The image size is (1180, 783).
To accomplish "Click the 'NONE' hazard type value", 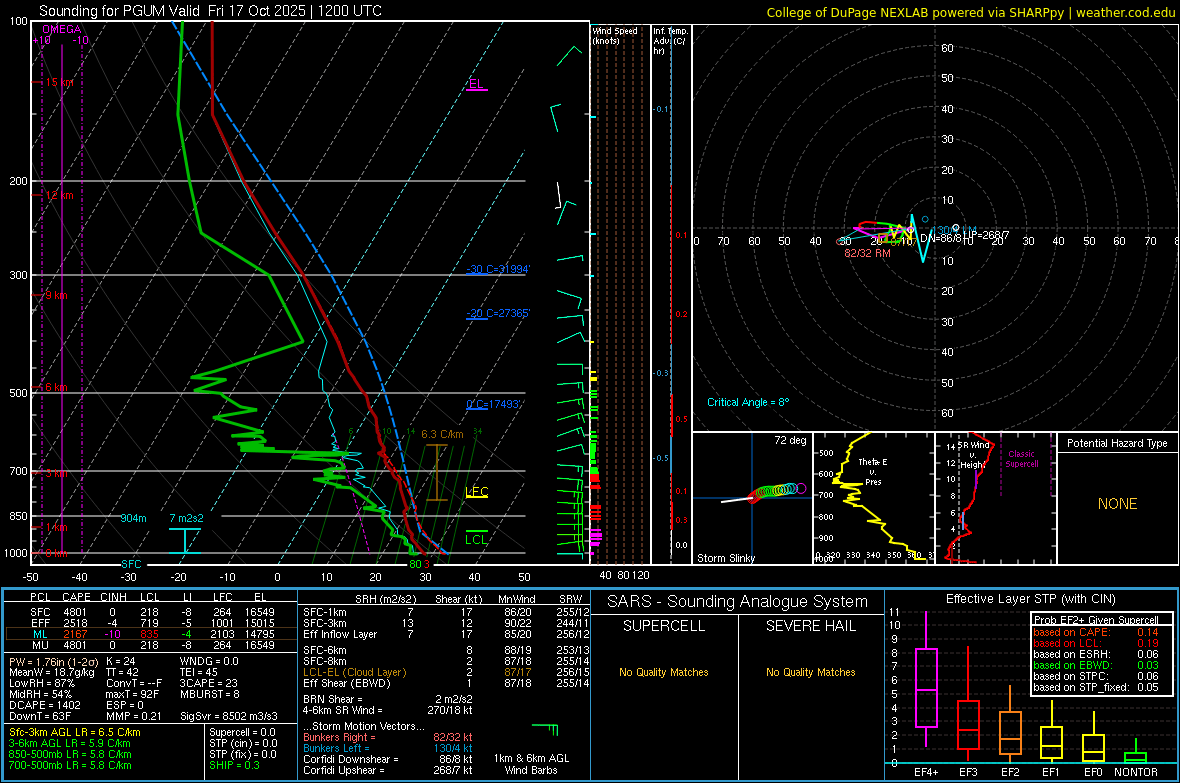I will tap(1117, 504).
